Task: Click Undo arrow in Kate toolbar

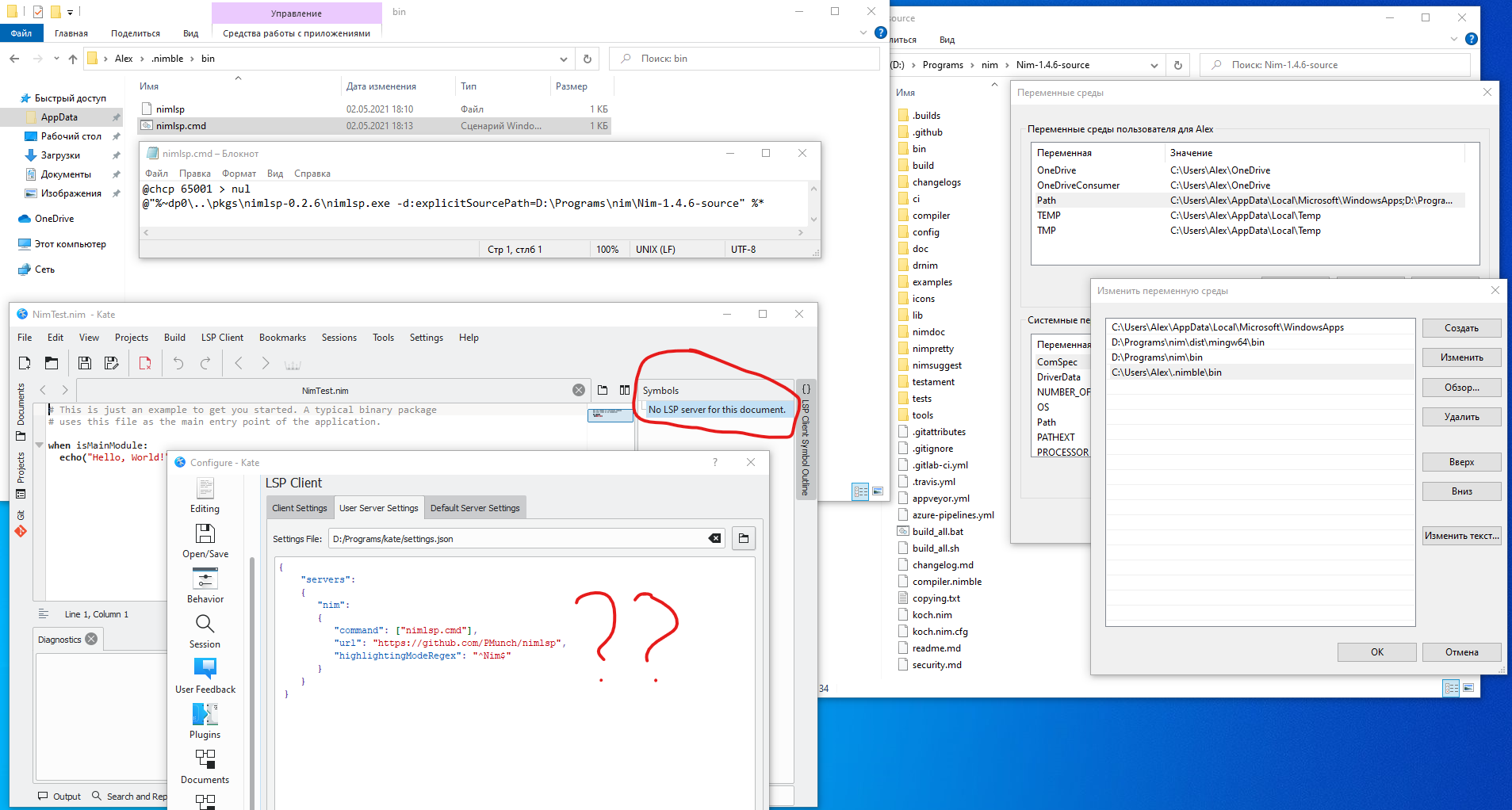Action: coord(178,363)
